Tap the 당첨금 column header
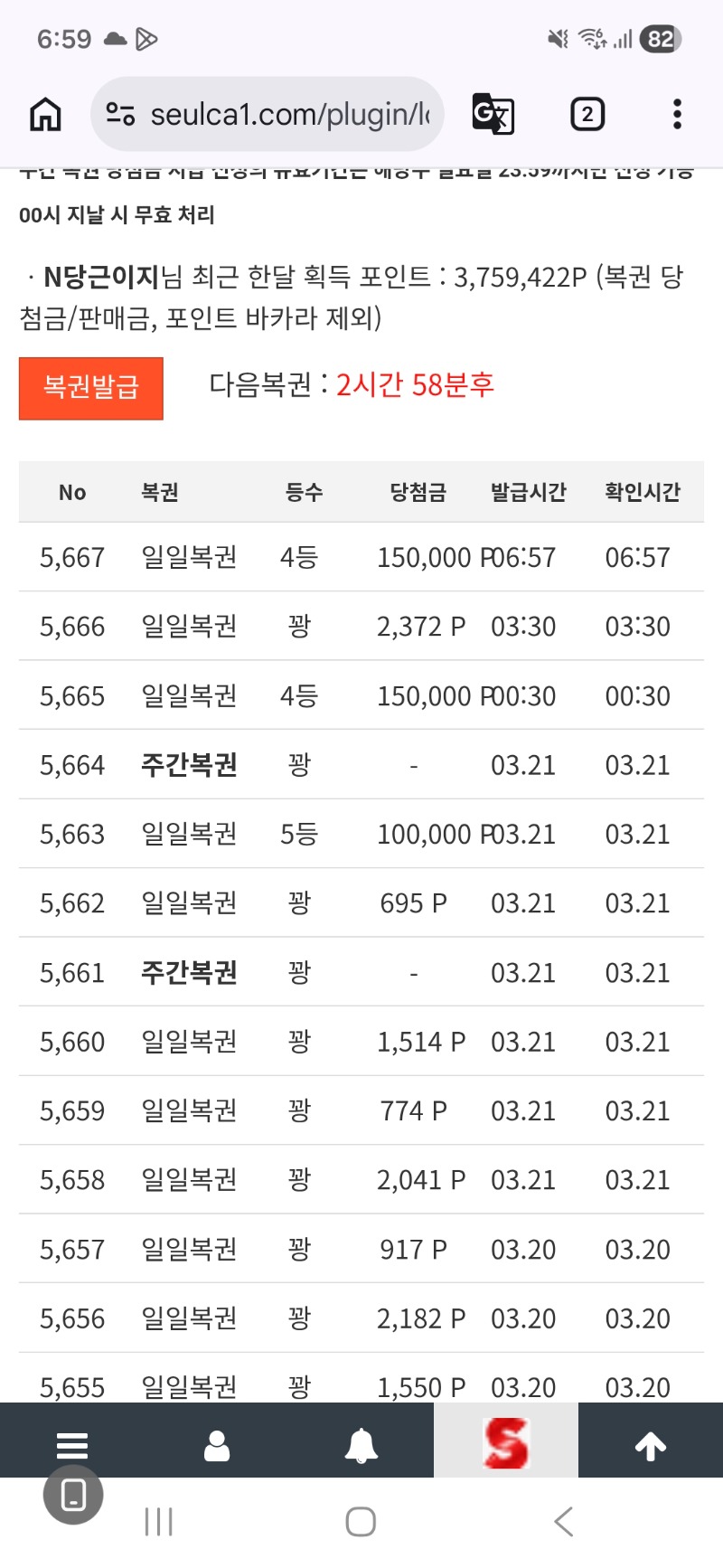The width and height of the screenshot is (723, 1568). point(418,493)
